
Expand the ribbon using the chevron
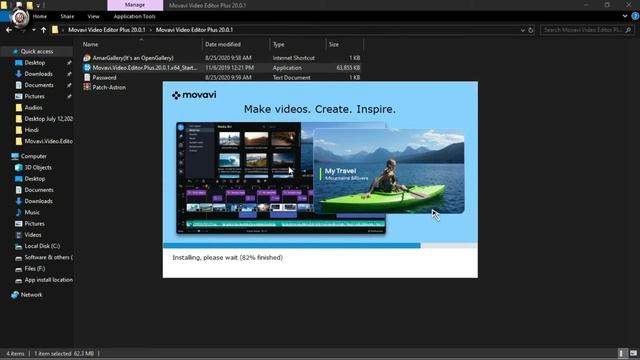[625, 16]
